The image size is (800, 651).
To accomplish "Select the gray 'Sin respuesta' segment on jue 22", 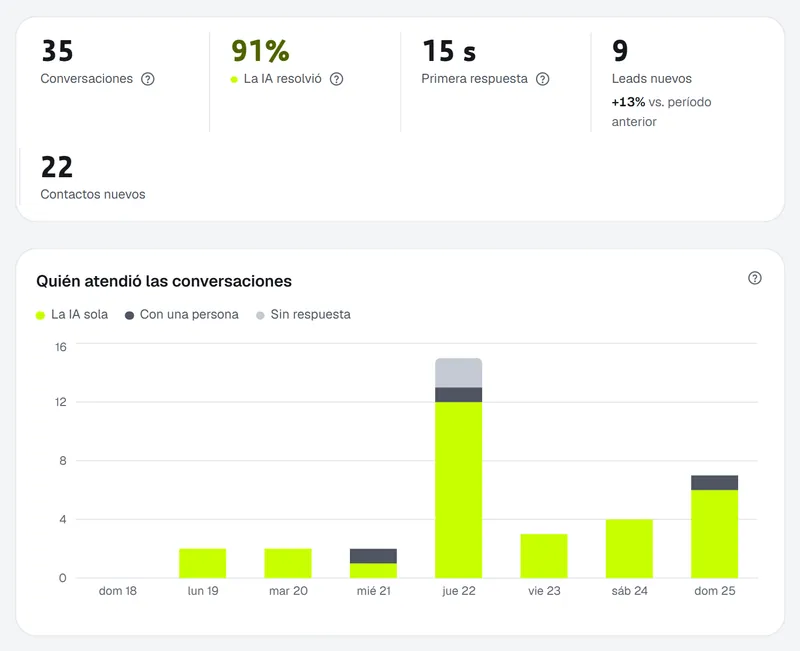I will [458, 373].
